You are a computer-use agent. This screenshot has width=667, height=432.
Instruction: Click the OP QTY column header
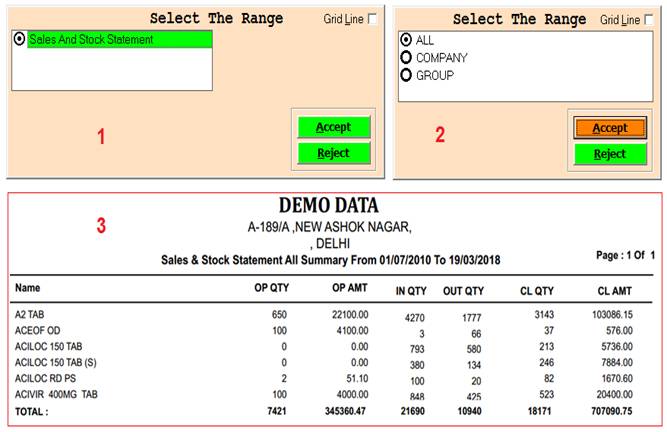(271, 289)
